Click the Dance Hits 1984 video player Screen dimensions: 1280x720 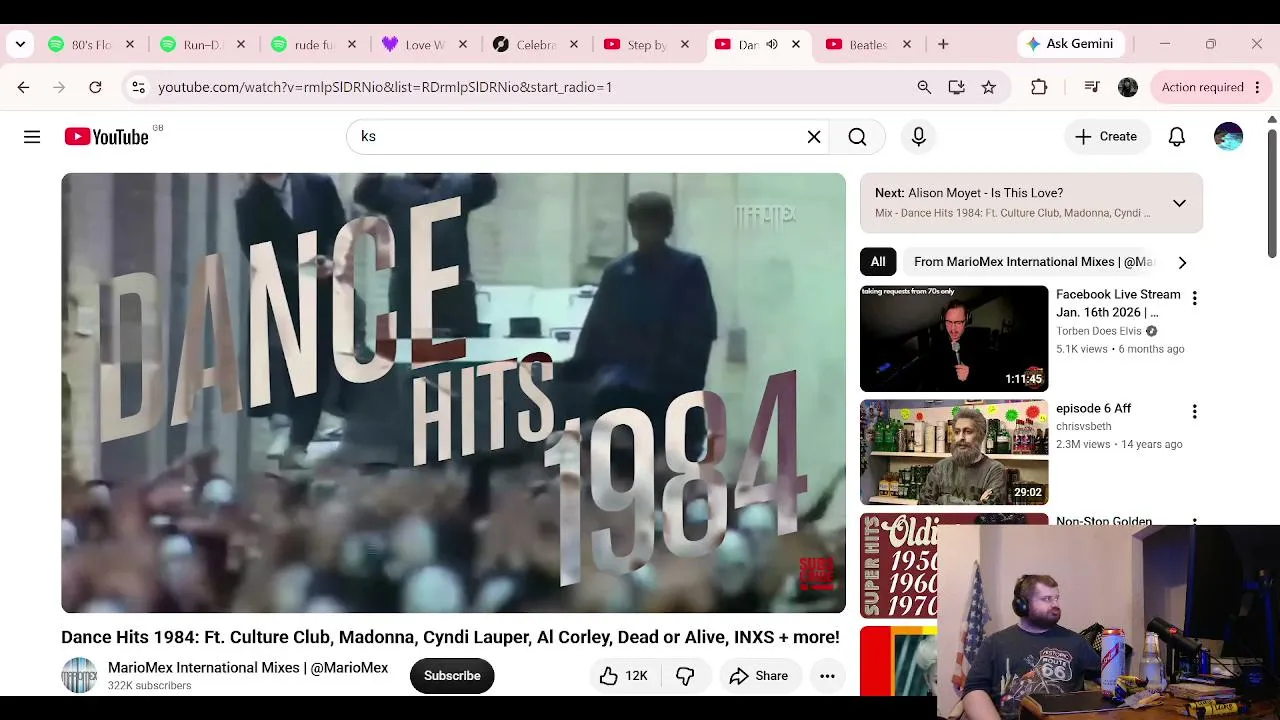pyautogui.click(x=453, y=393)
